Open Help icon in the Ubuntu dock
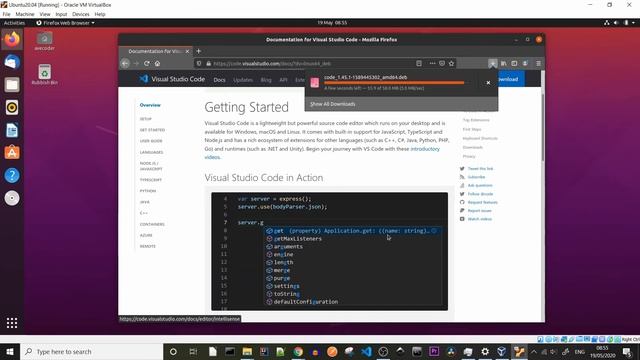640x360 pixels. click(x=12, y=176)
